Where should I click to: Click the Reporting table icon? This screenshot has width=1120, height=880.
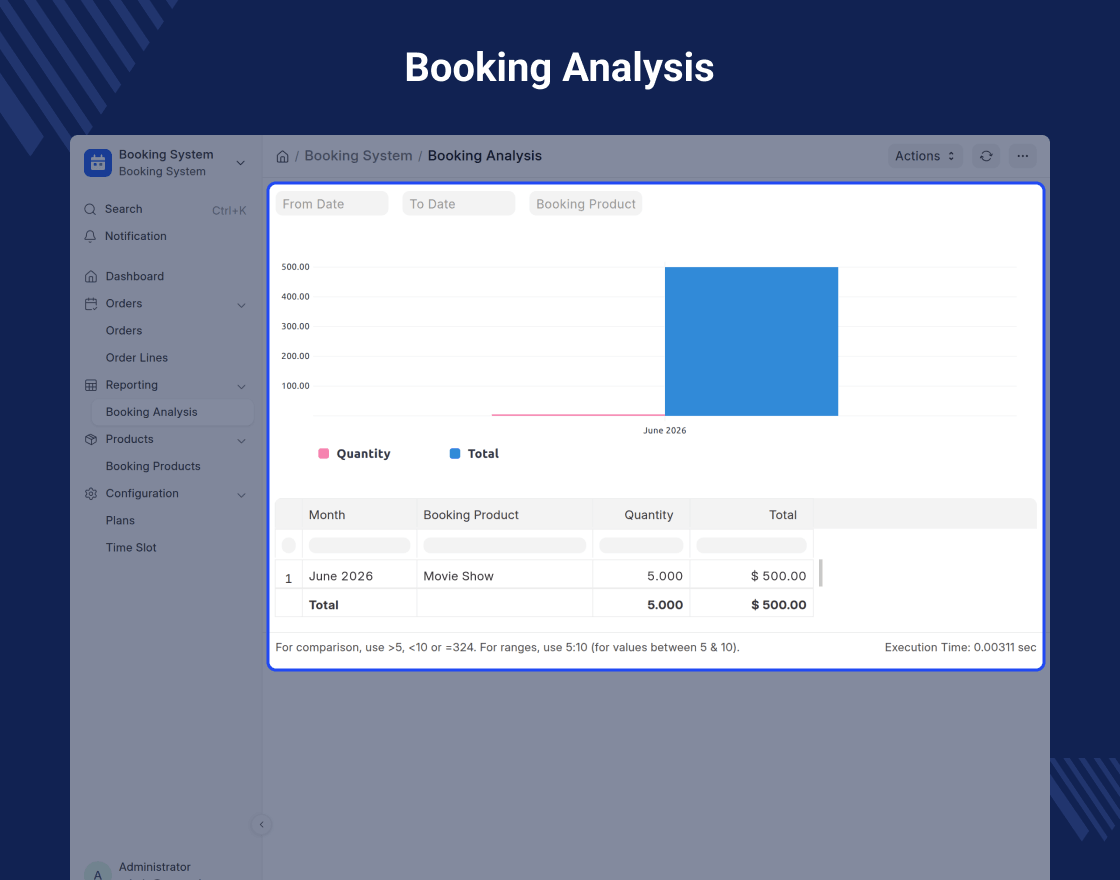(x=91, y=385)
